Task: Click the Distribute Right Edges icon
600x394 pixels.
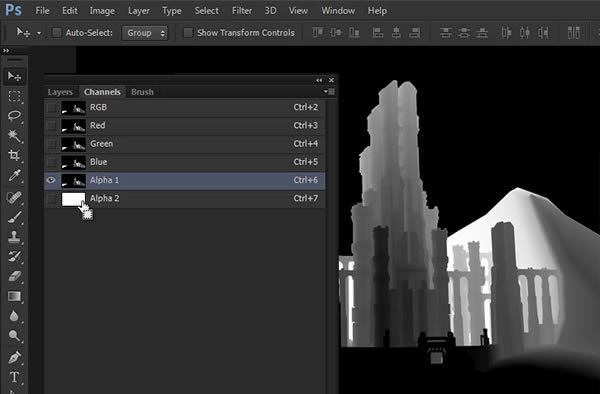Action: pyautogui.click(x=543, y=33)
